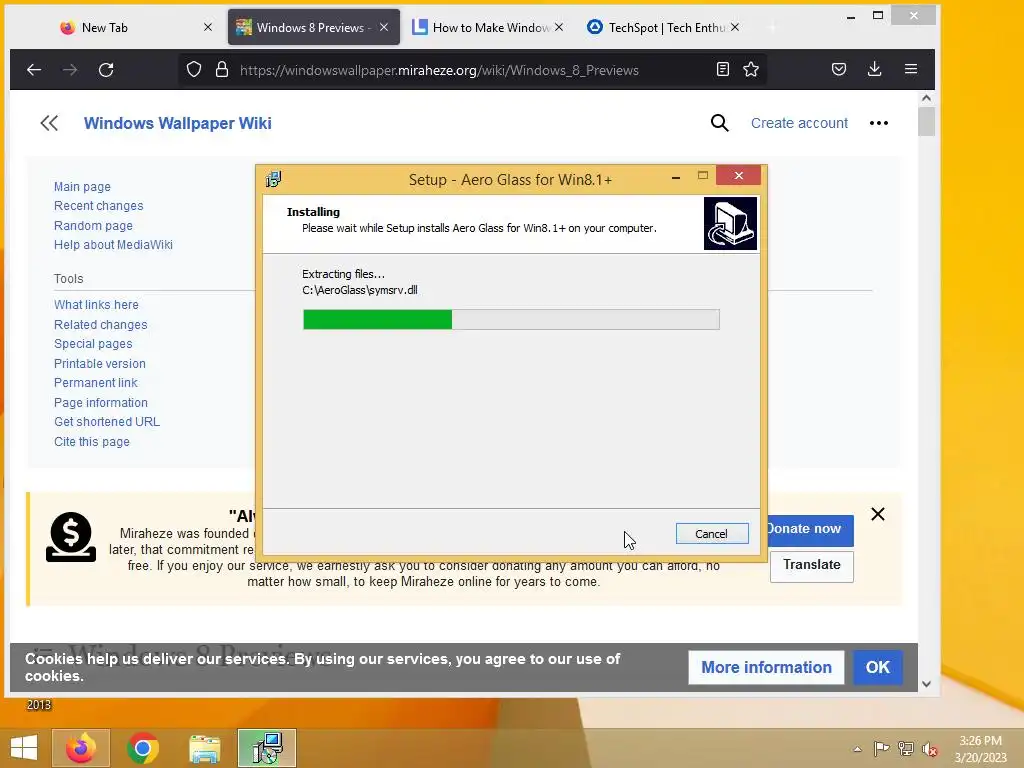Minimize the Aero Glass setup window

pyautogui.click(x=676, y=177)
